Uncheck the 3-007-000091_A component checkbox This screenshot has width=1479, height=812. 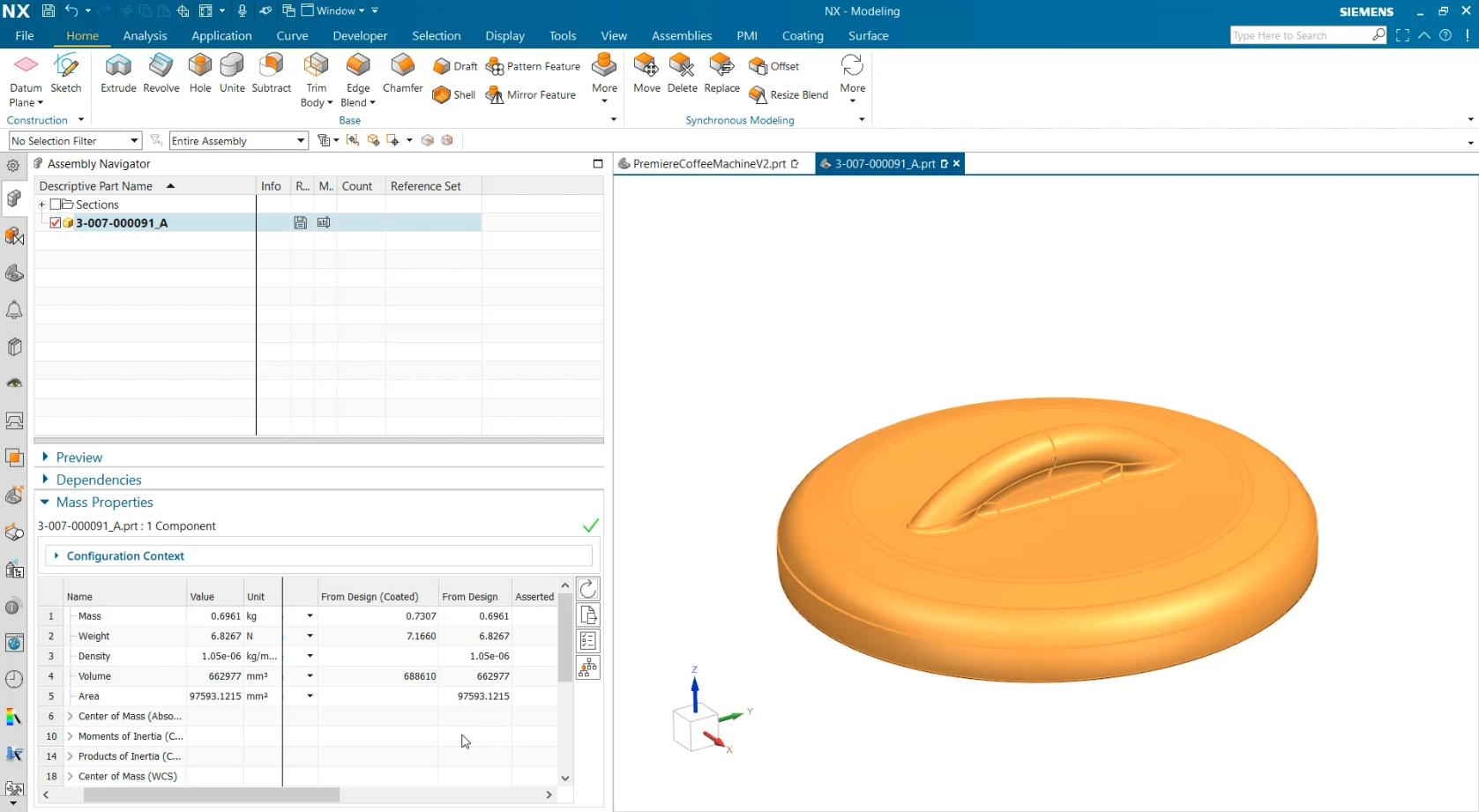click(x=56, y=223)
